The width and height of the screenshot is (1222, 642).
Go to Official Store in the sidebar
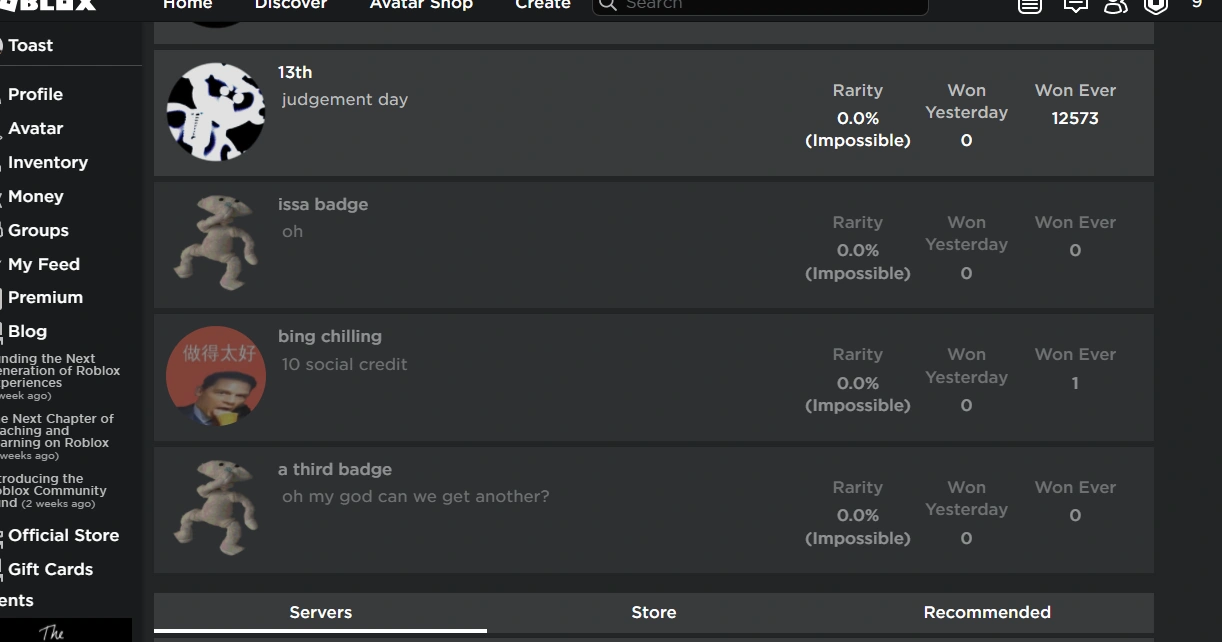tap(63, 535)
